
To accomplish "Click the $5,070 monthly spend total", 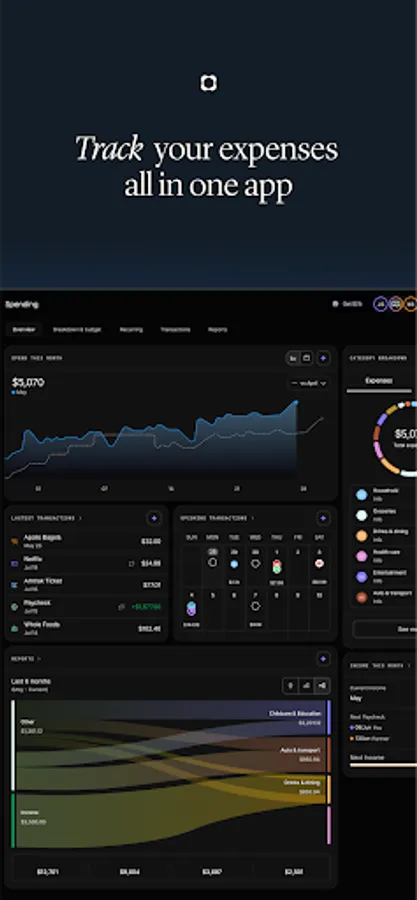I will point(28,383).
